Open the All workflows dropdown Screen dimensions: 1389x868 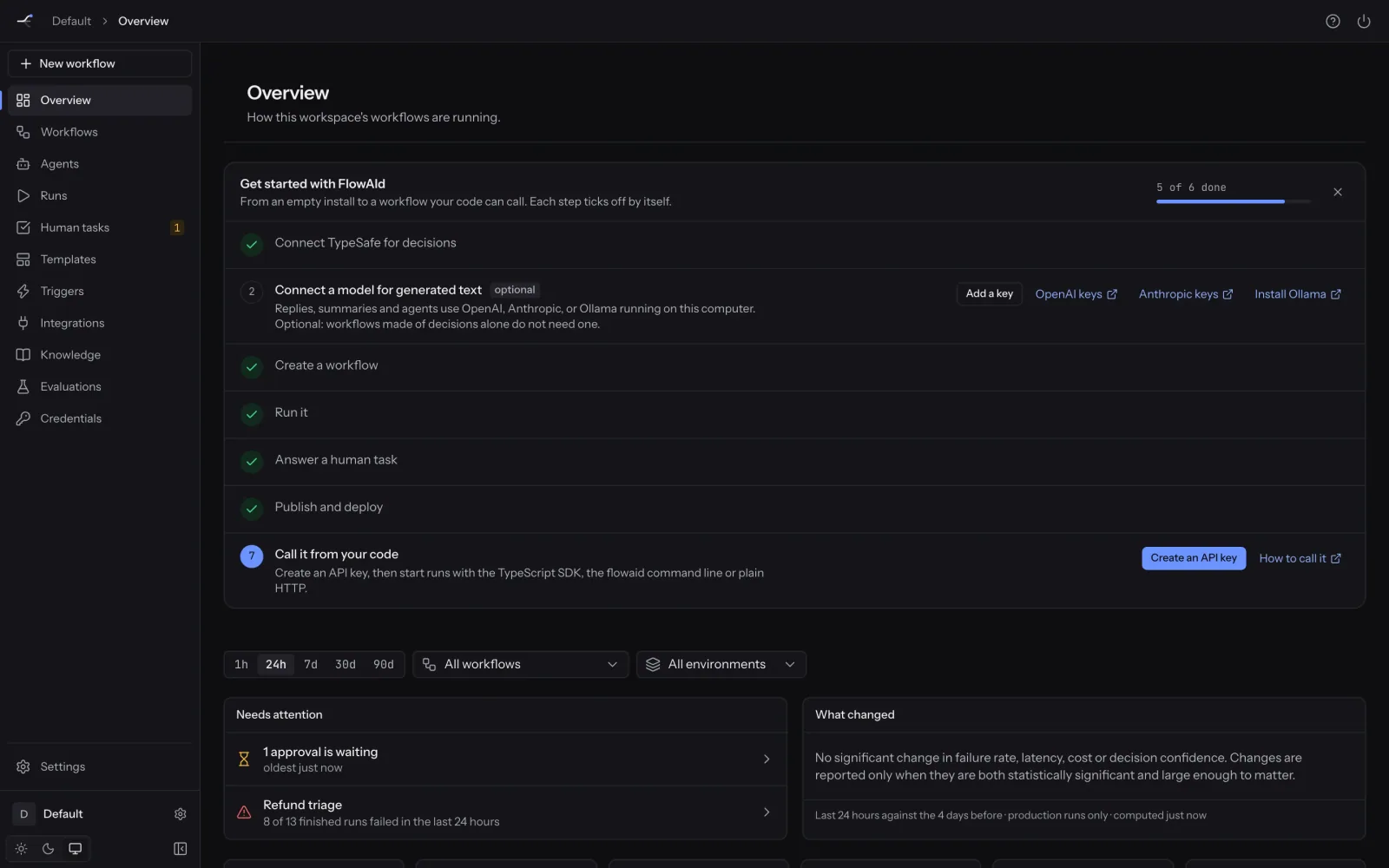tap(521, 664)
